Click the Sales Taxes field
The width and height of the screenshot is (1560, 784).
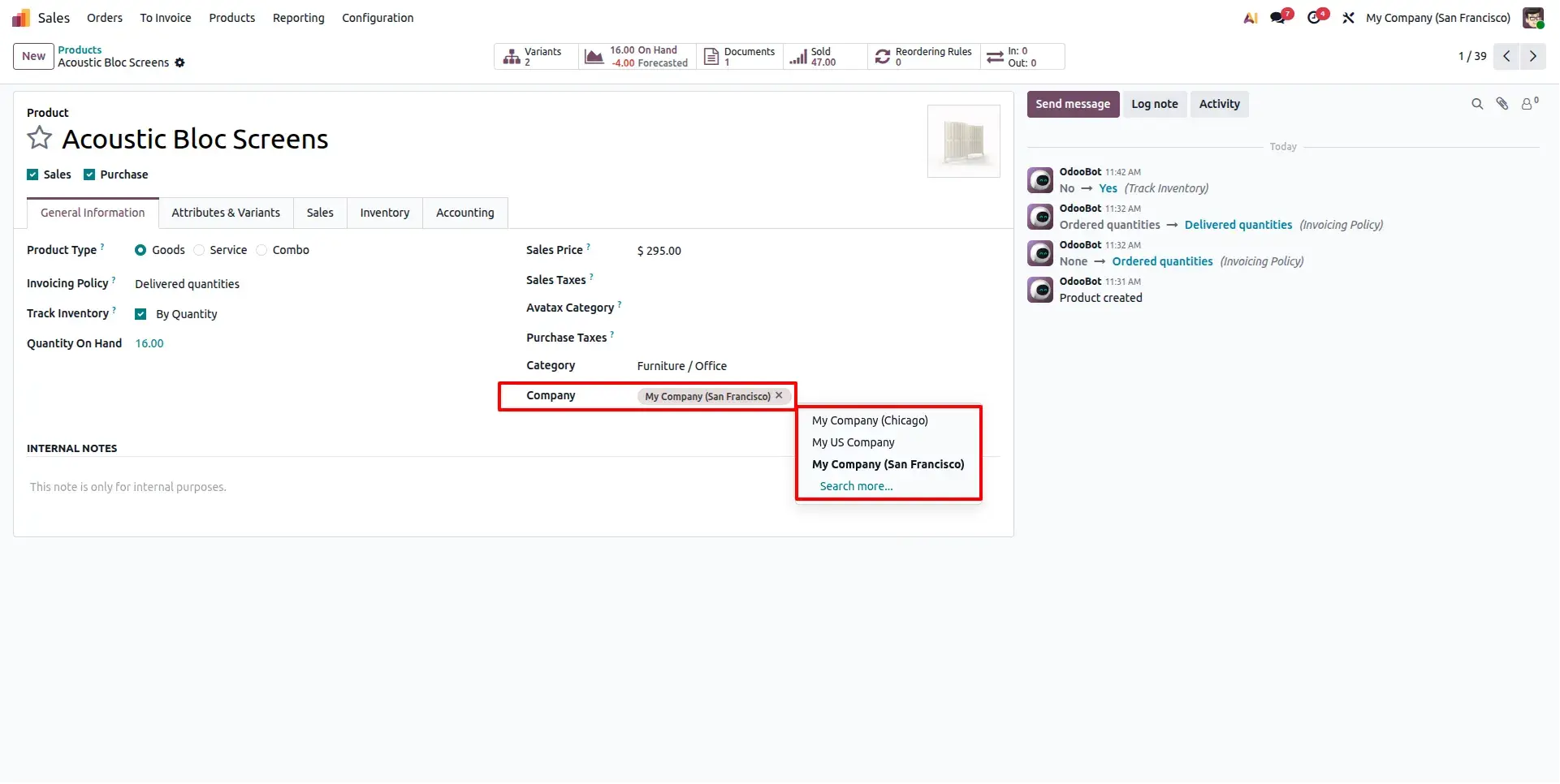tap(818, 280)
